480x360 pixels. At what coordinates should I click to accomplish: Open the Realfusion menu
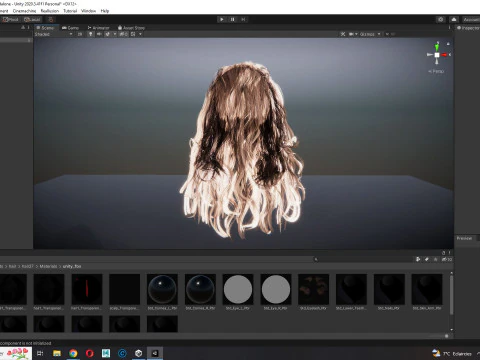point(50,11)
